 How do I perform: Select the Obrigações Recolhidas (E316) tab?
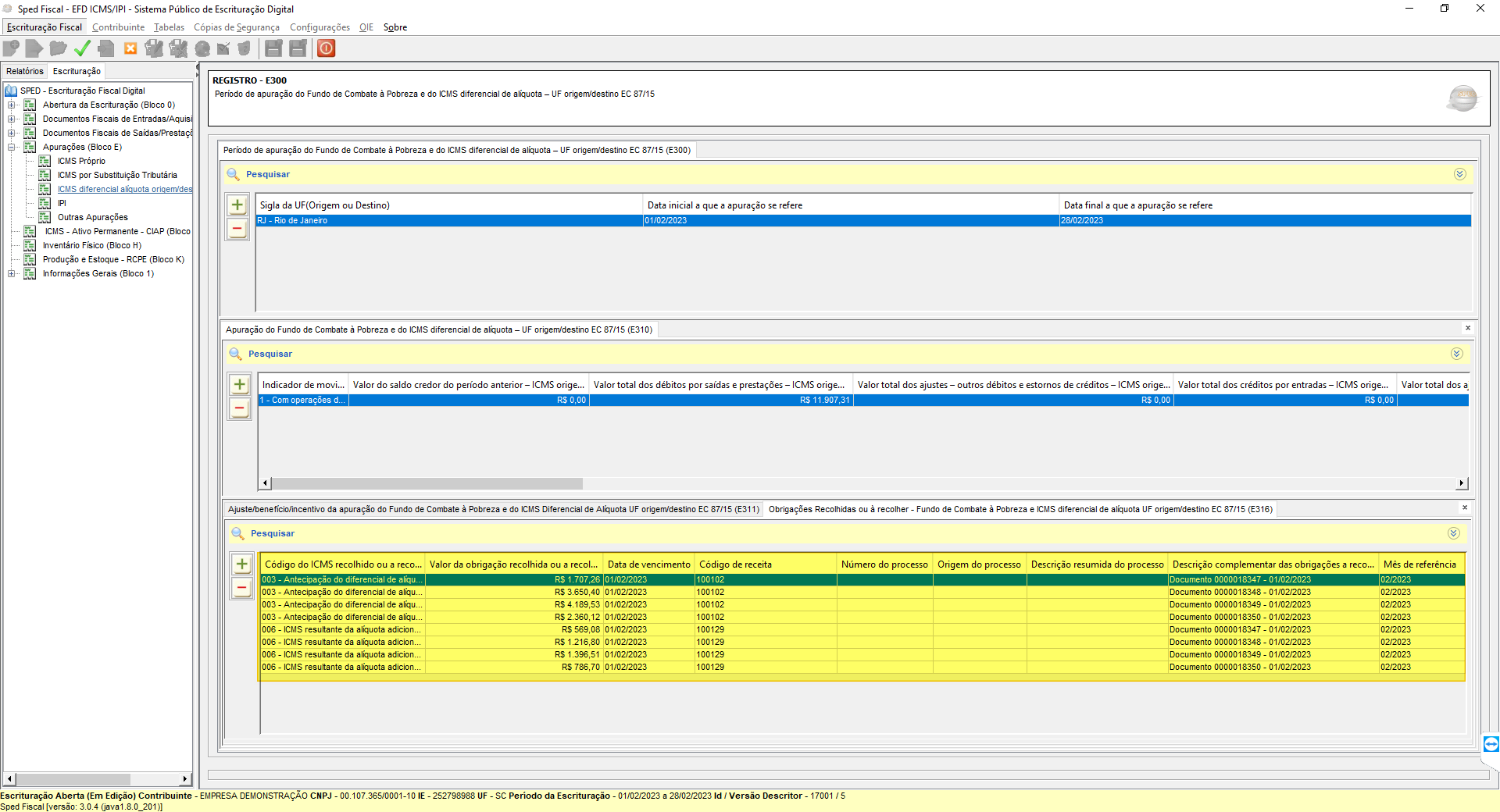(x=1020, y=509)
